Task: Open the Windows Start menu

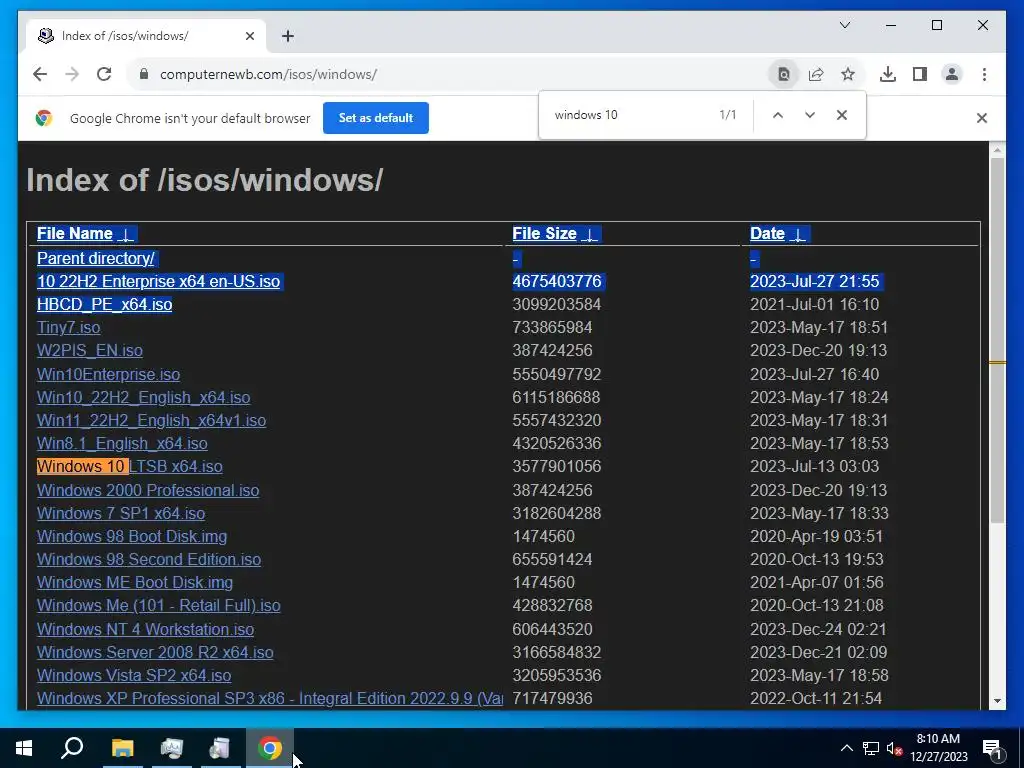Action: [x=24, y=748]
